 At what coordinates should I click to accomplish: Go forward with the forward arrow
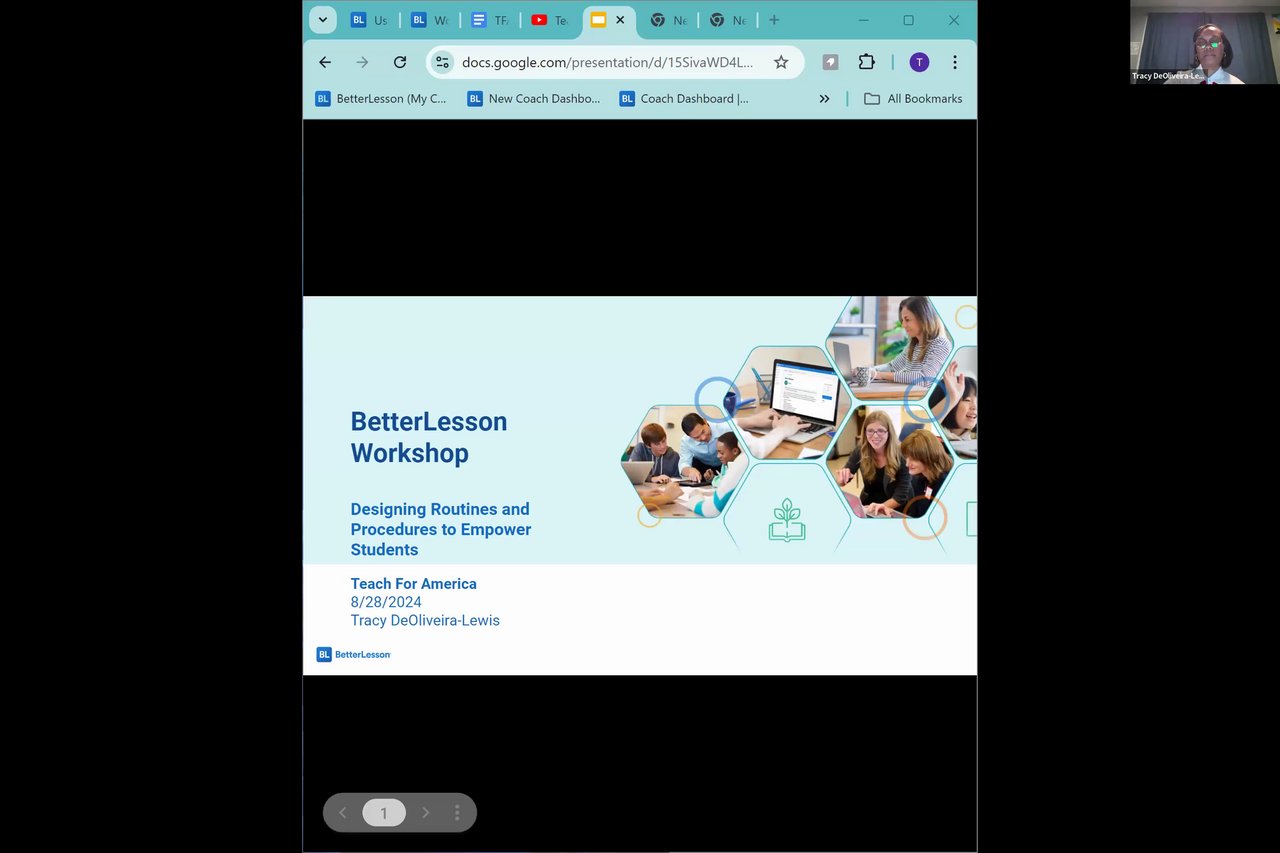[x=362, y=62]
